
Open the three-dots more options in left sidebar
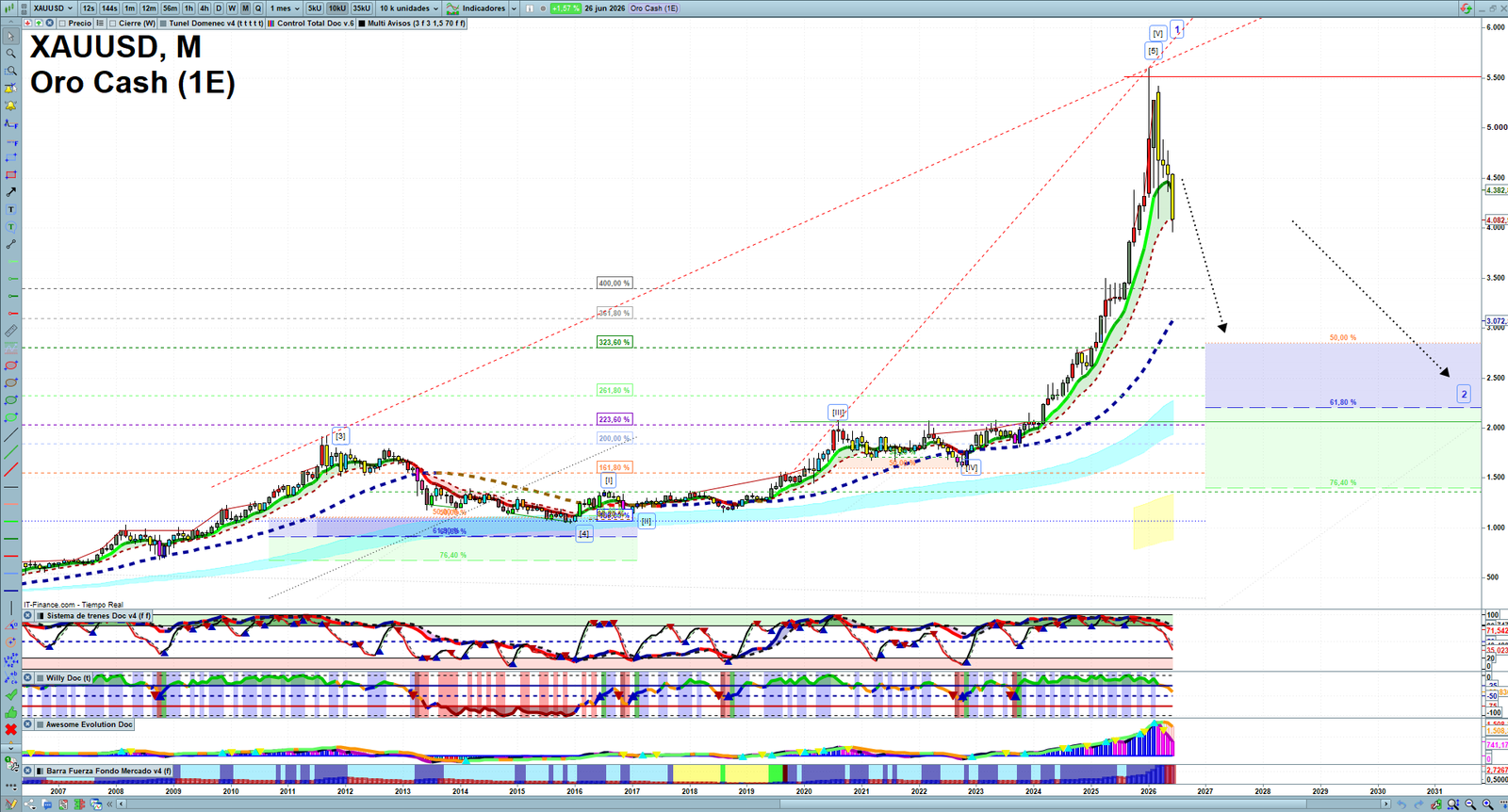click(x=11, y=786)
